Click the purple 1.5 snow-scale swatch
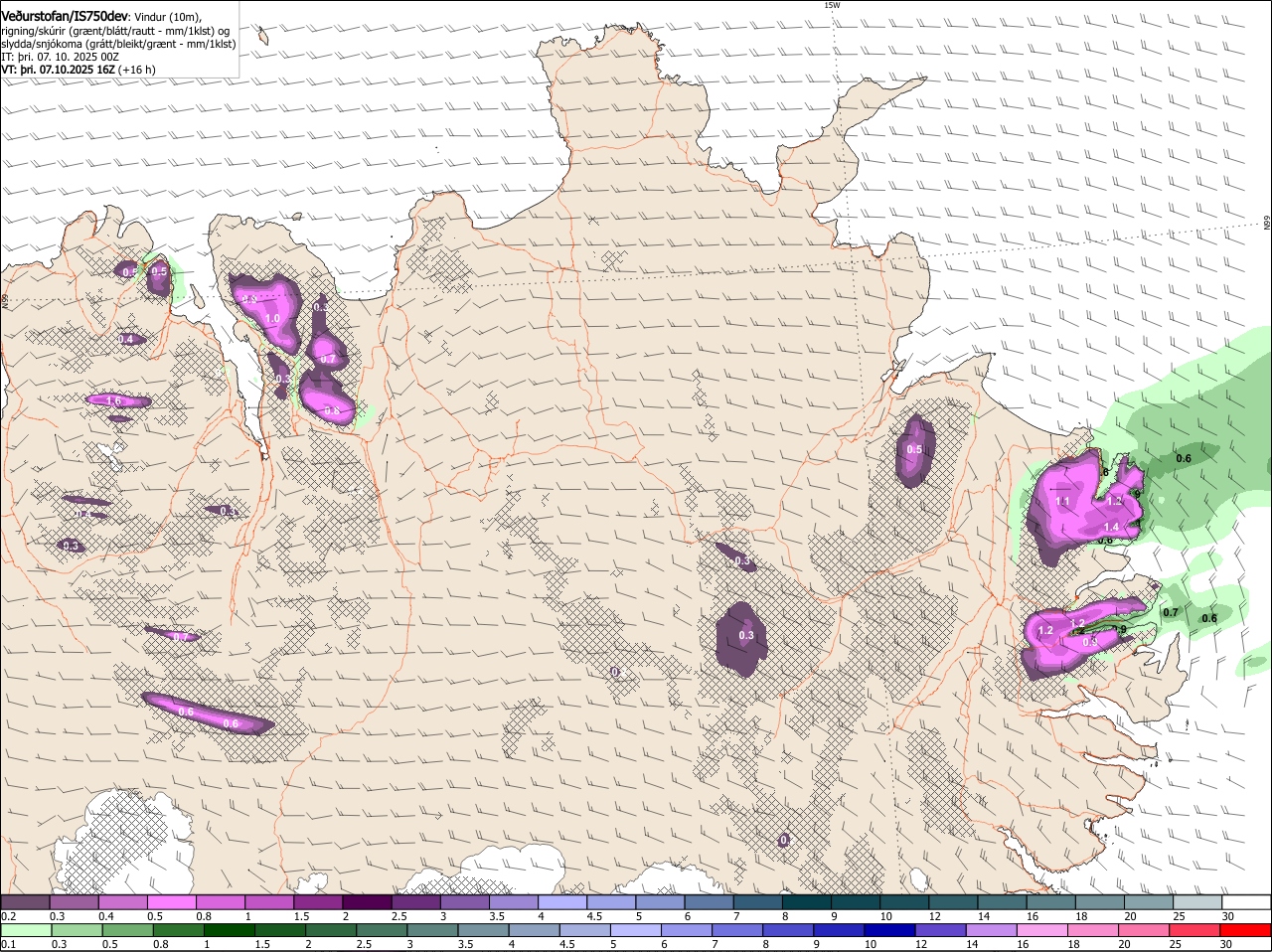The height and width of the screenshot is (952, 1272). [318, 901]
